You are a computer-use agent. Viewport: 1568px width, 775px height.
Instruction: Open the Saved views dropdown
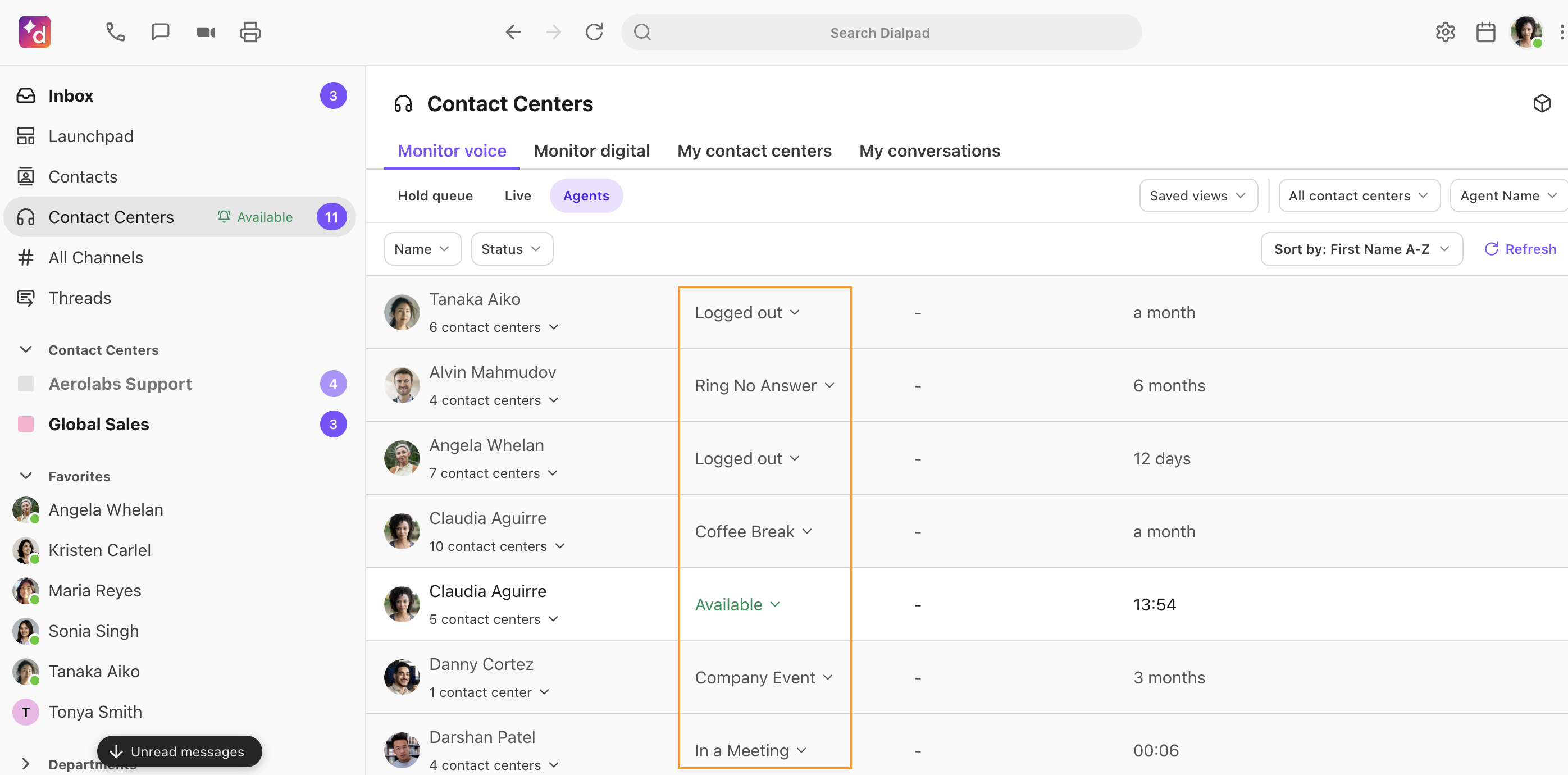coord(1198,195)
